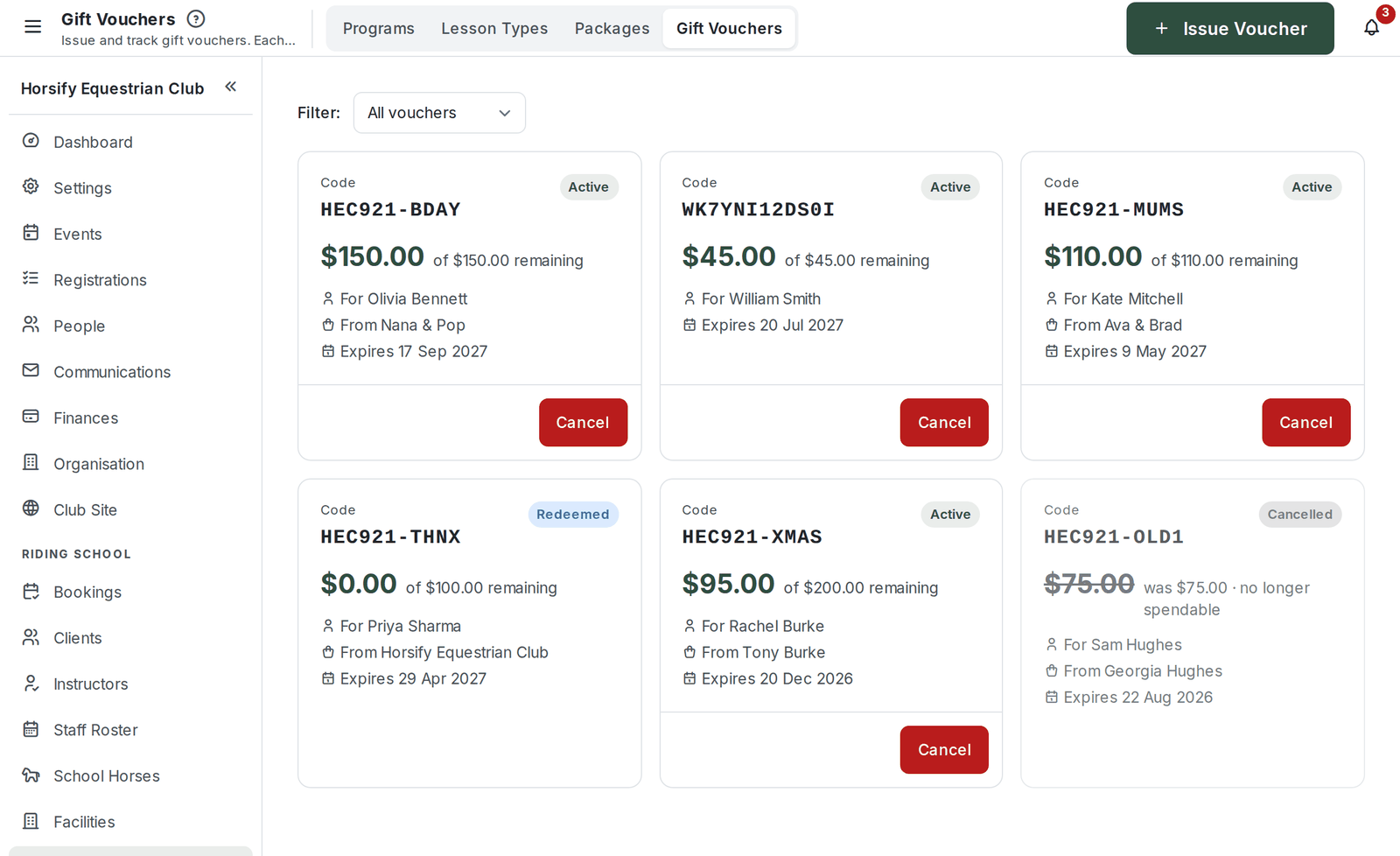1400x856 pixels.
Task: Click the voucher code HEC921-OLD1
Action: (x=1113, y=537)
